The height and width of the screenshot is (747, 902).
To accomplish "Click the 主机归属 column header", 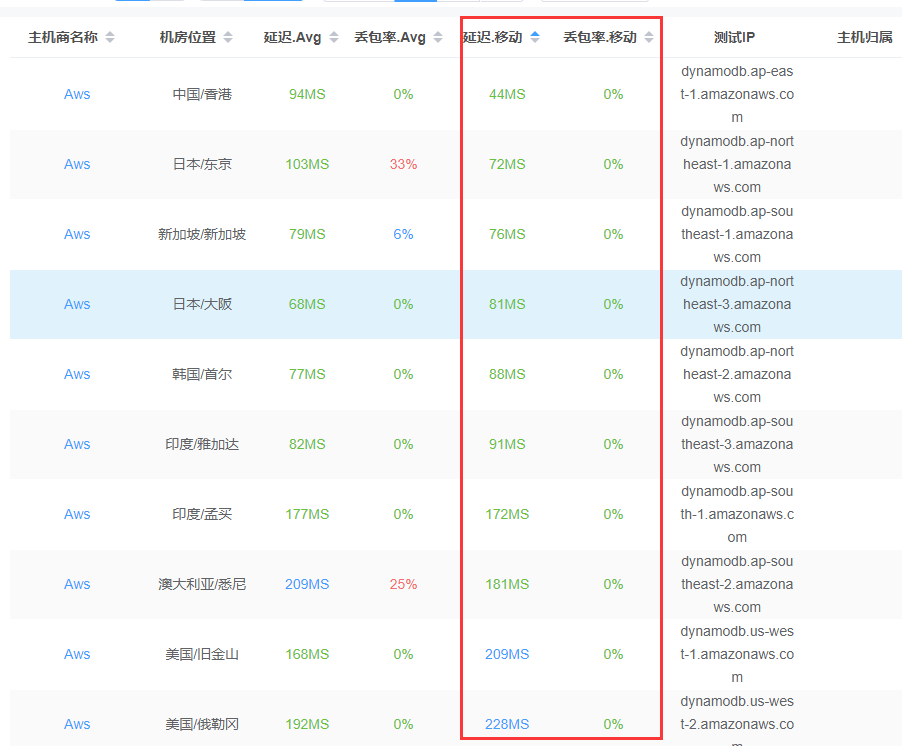I will tap(865, 37).
